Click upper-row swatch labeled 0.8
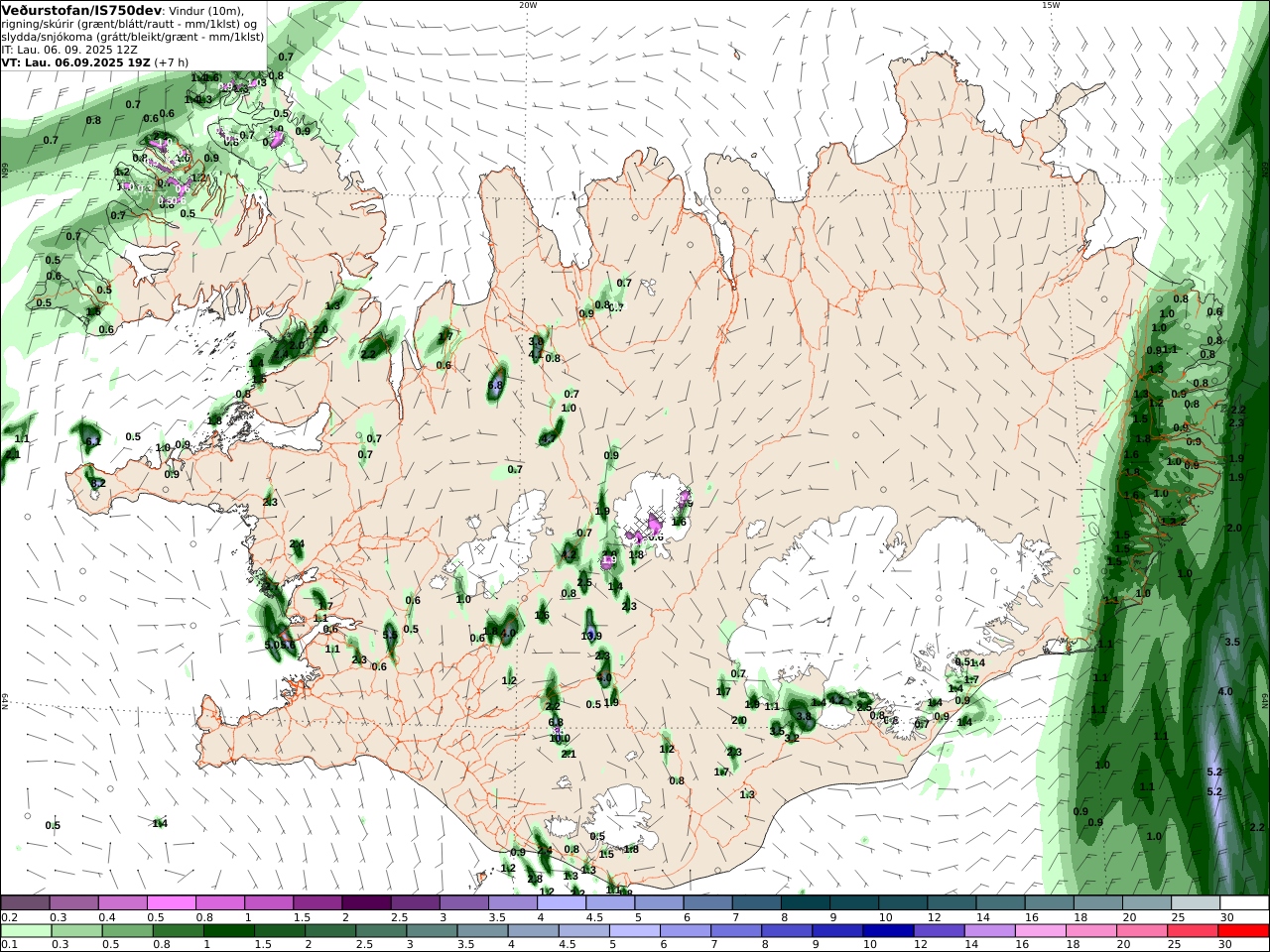Screen dimensions: 1270x952 point(219,903)
